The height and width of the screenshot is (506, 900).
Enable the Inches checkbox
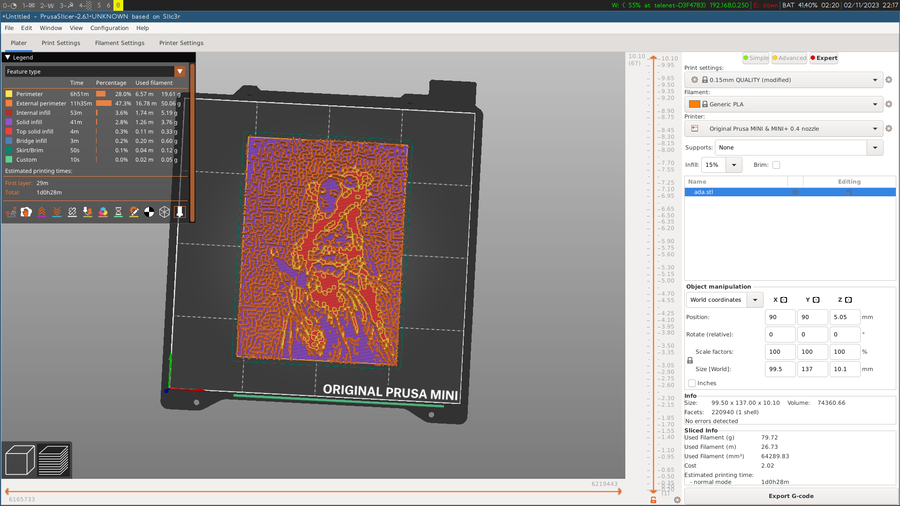click(692, 383)
